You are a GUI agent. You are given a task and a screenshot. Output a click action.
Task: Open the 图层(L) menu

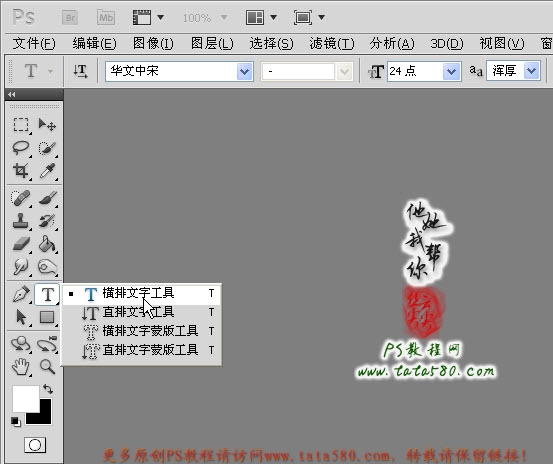point(212,44)
